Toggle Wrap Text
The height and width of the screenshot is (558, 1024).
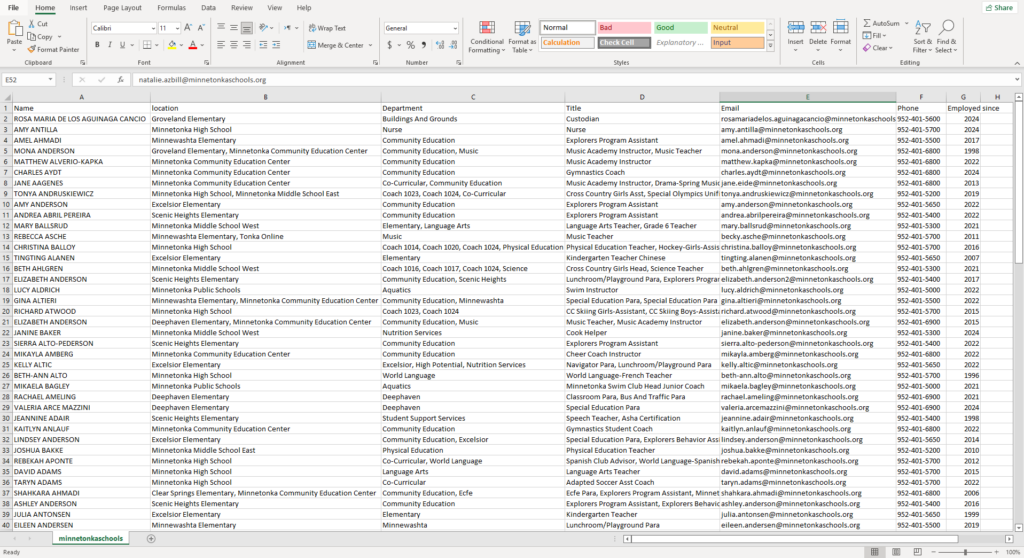coord(327,28)
